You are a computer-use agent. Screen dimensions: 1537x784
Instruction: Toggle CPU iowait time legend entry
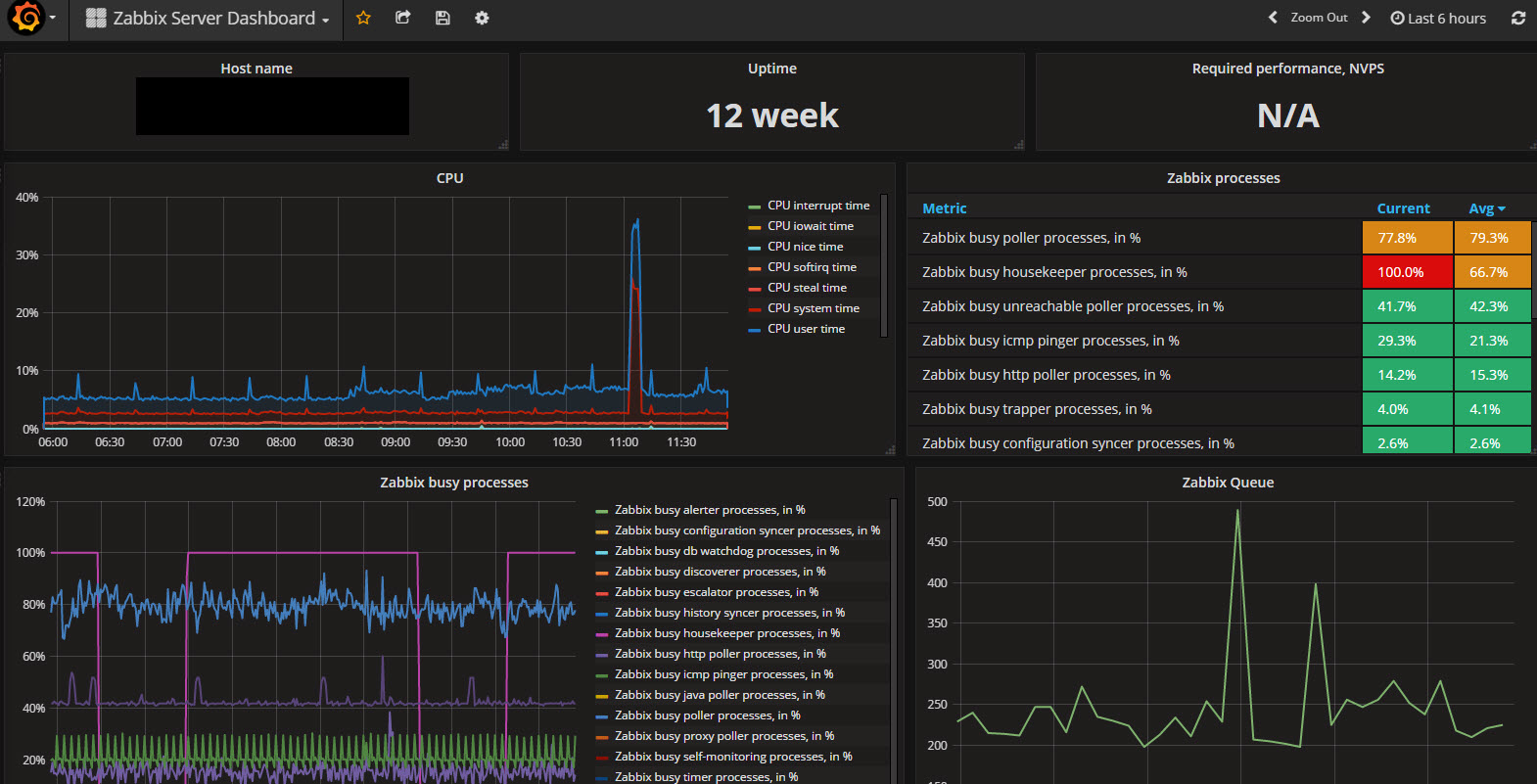[811, 226]
